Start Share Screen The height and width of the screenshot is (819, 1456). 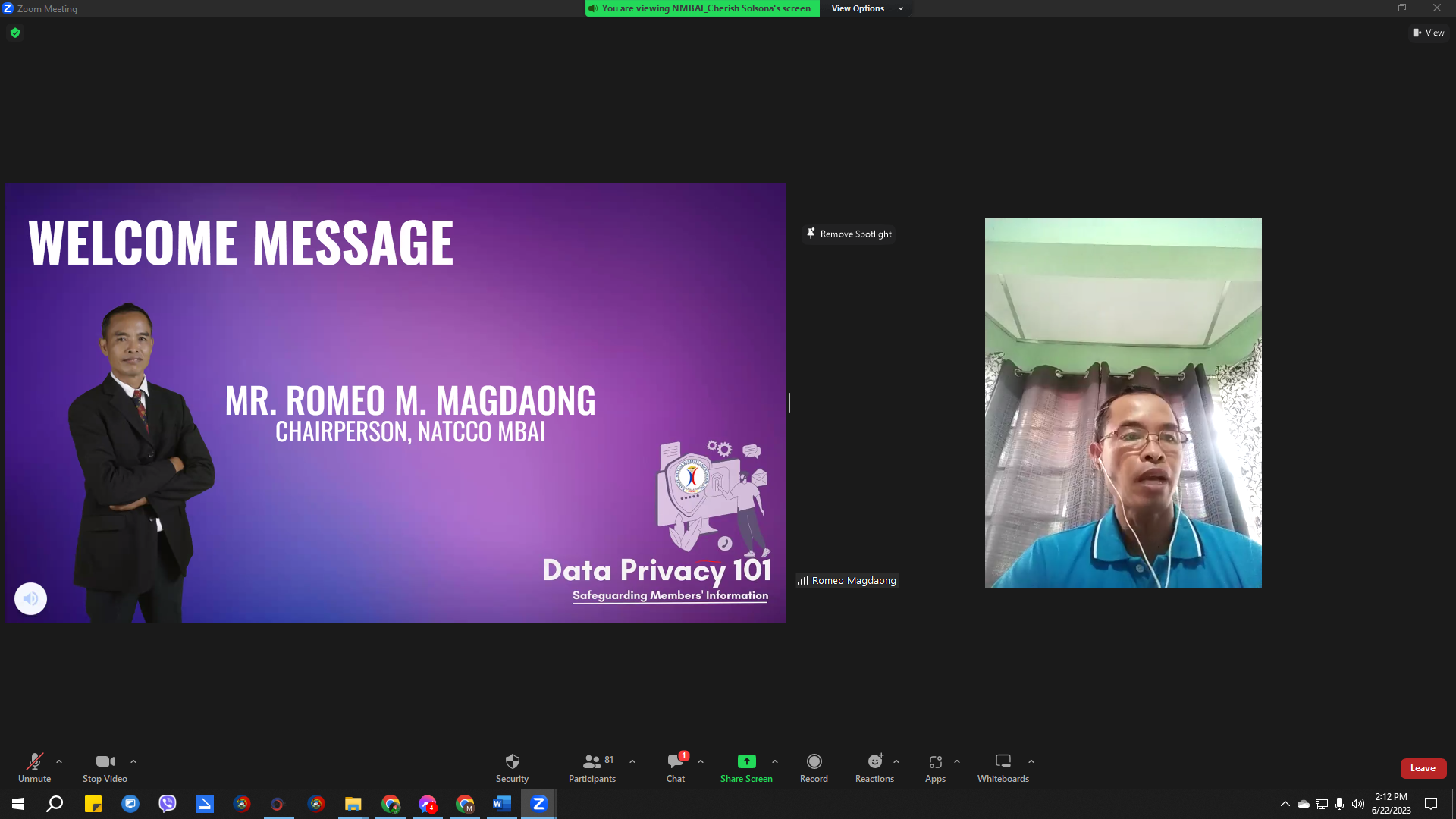coord(746,767)
